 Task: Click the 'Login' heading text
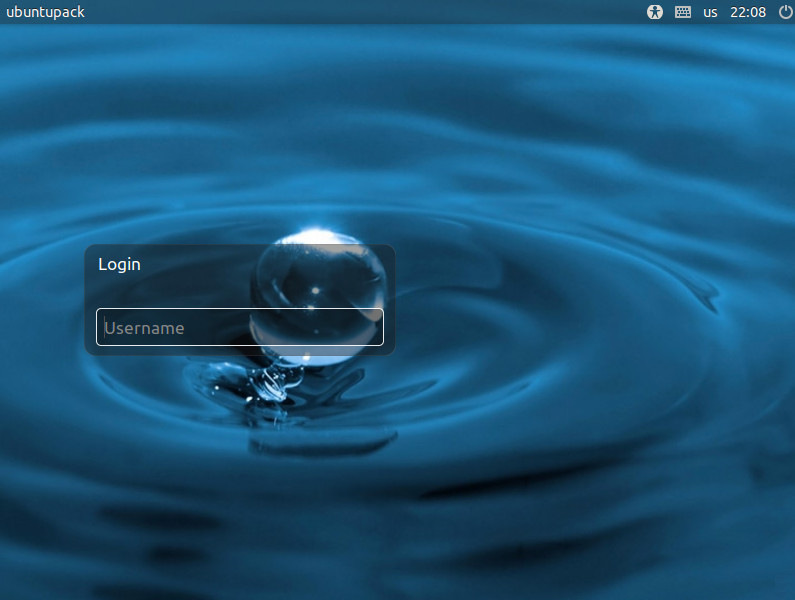[119, 264]
